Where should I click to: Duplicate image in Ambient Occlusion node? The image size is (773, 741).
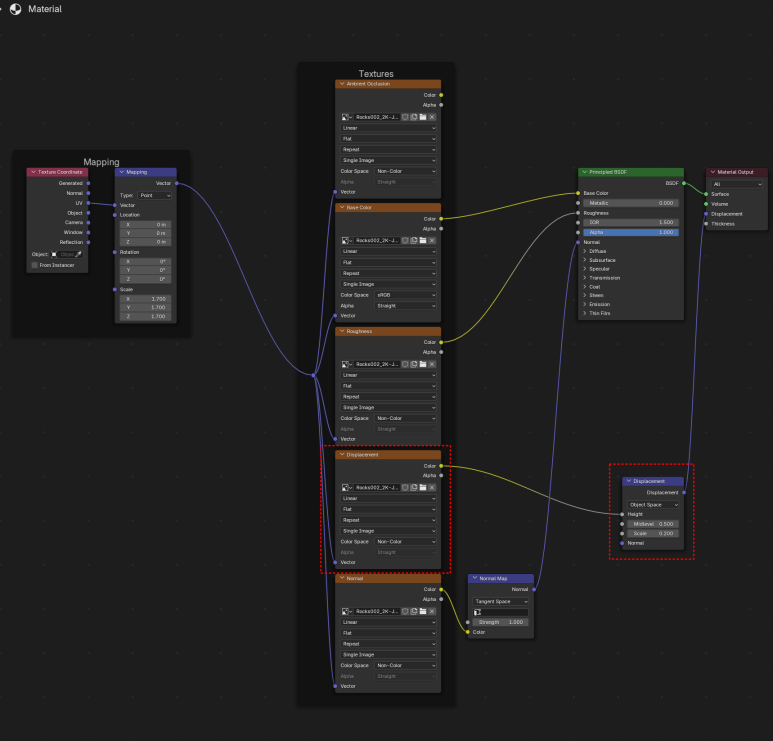pos(414,117)
